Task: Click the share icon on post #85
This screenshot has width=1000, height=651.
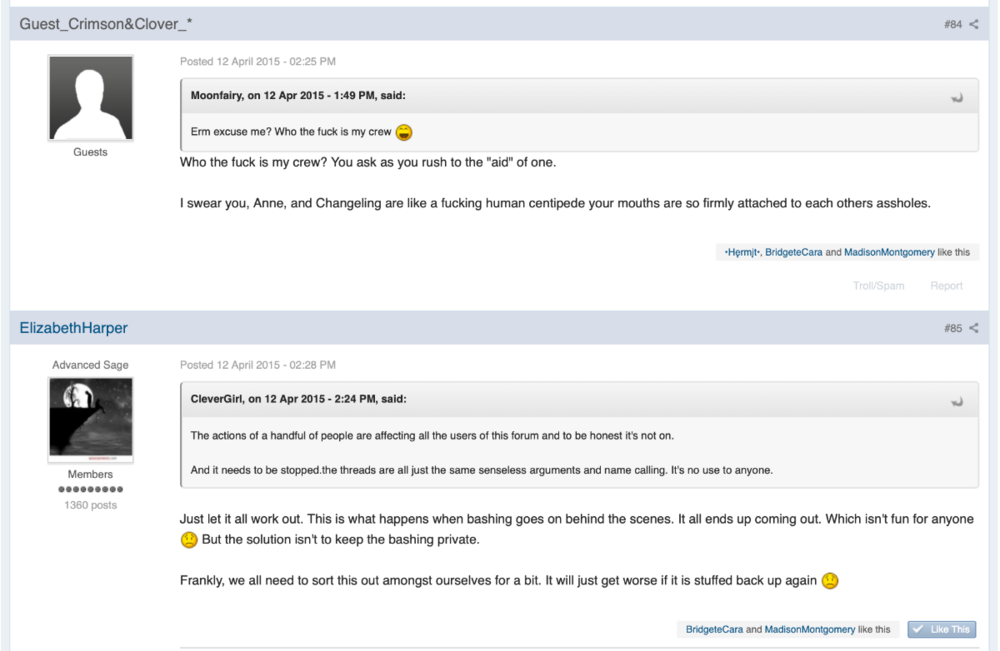Action: 974,328
